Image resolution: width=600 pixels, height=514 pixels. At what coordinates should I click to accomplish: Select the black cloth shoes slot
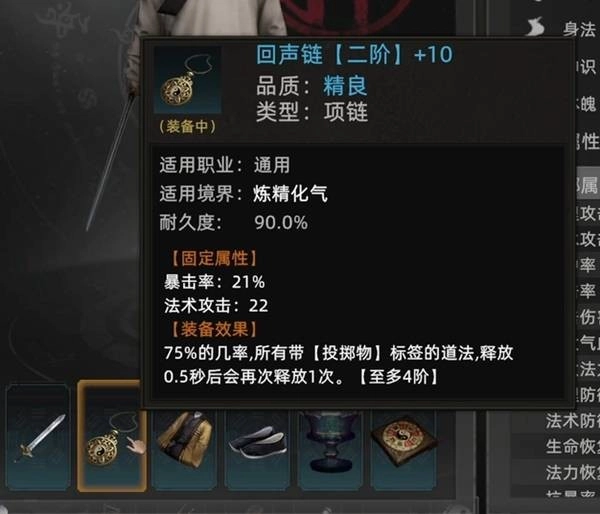coord(257,450)
